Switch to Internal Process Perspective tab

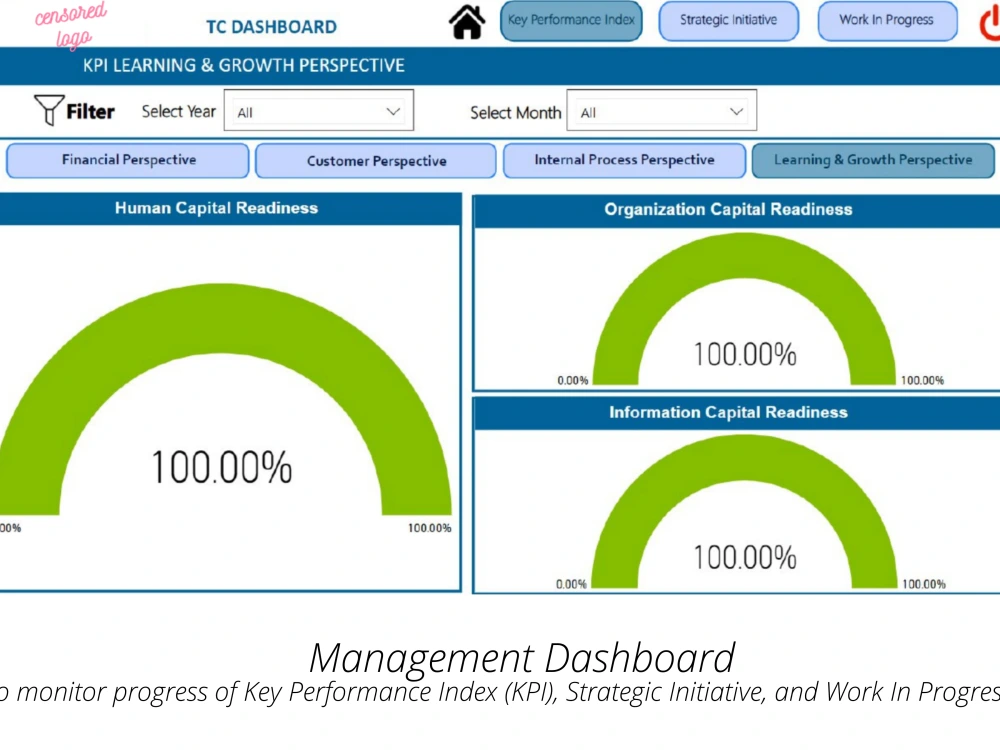[624, 160]
